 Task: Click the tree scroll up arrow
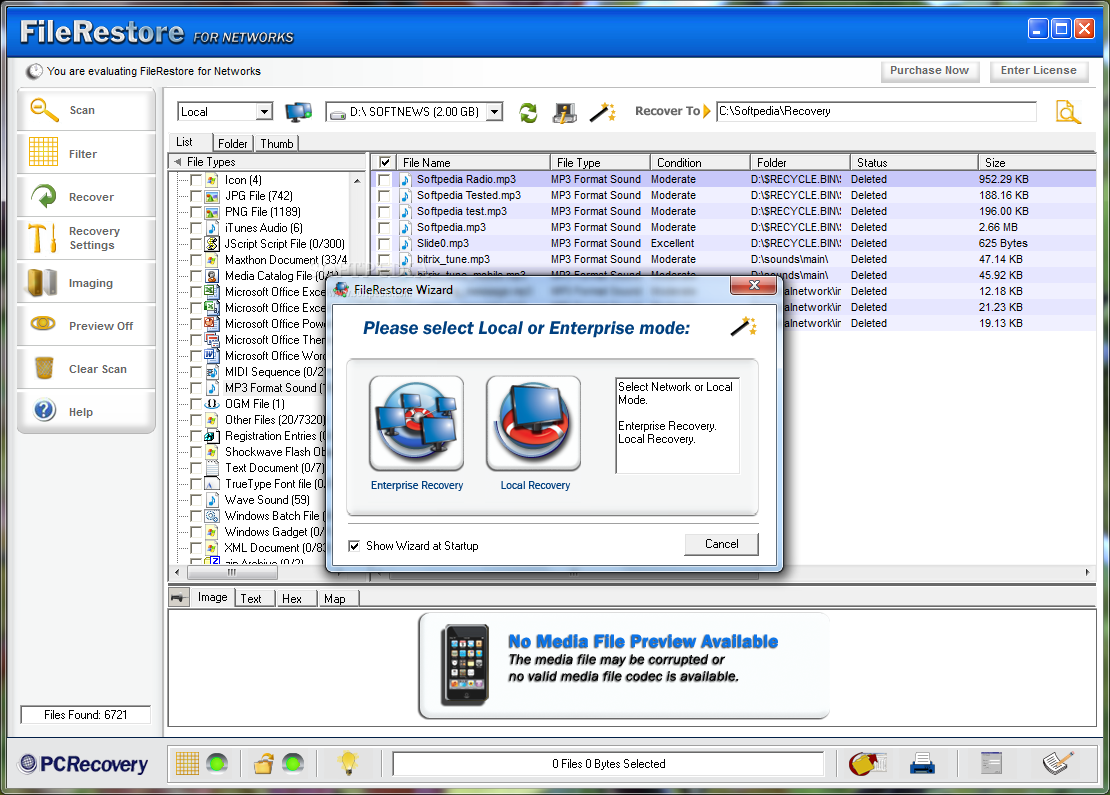(x=357, y=181)
